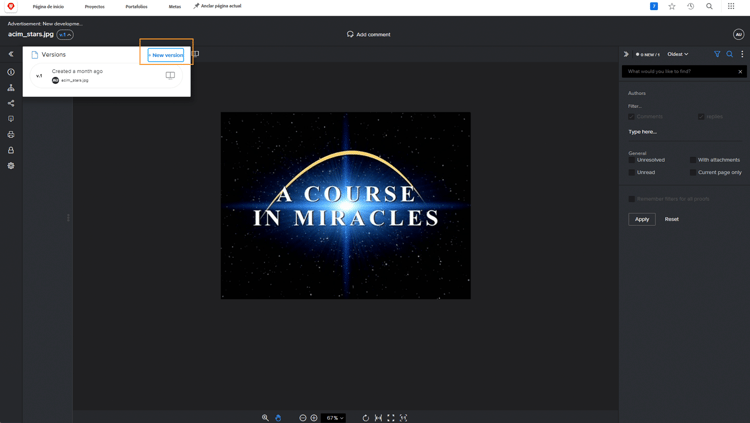The width and height of the screenshot is (750, 423).
Task: Select the zoom magnifier tool
Action: [265, 418]
